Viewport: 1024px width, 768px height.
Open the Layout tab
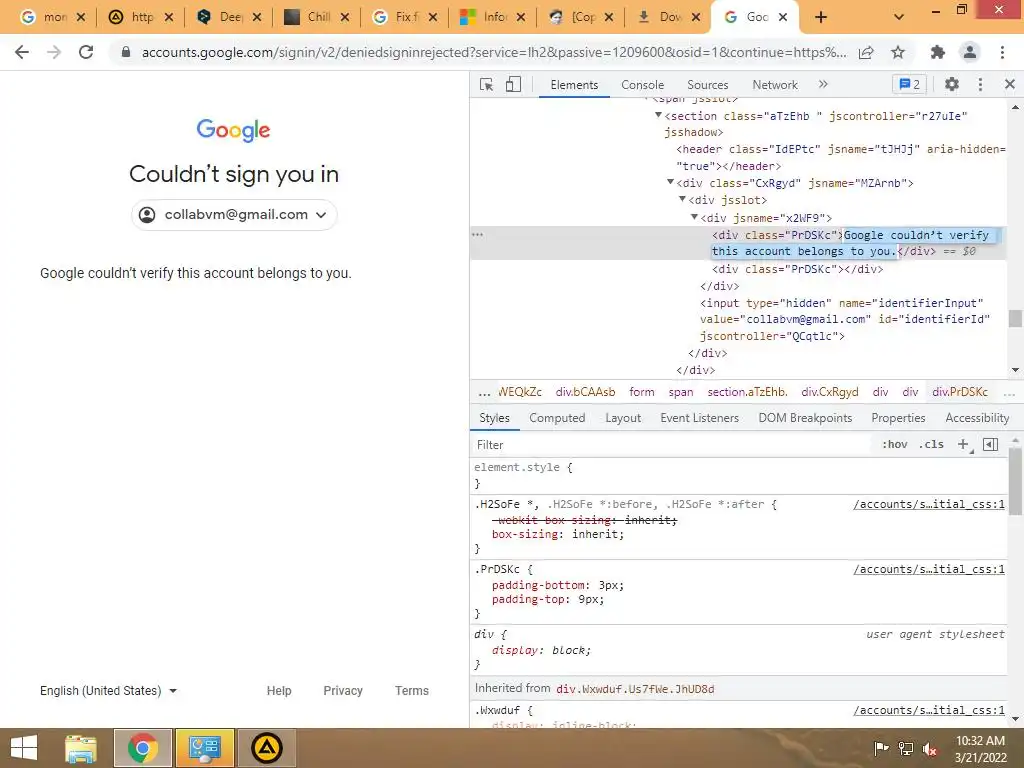click(x=623, y=418)
